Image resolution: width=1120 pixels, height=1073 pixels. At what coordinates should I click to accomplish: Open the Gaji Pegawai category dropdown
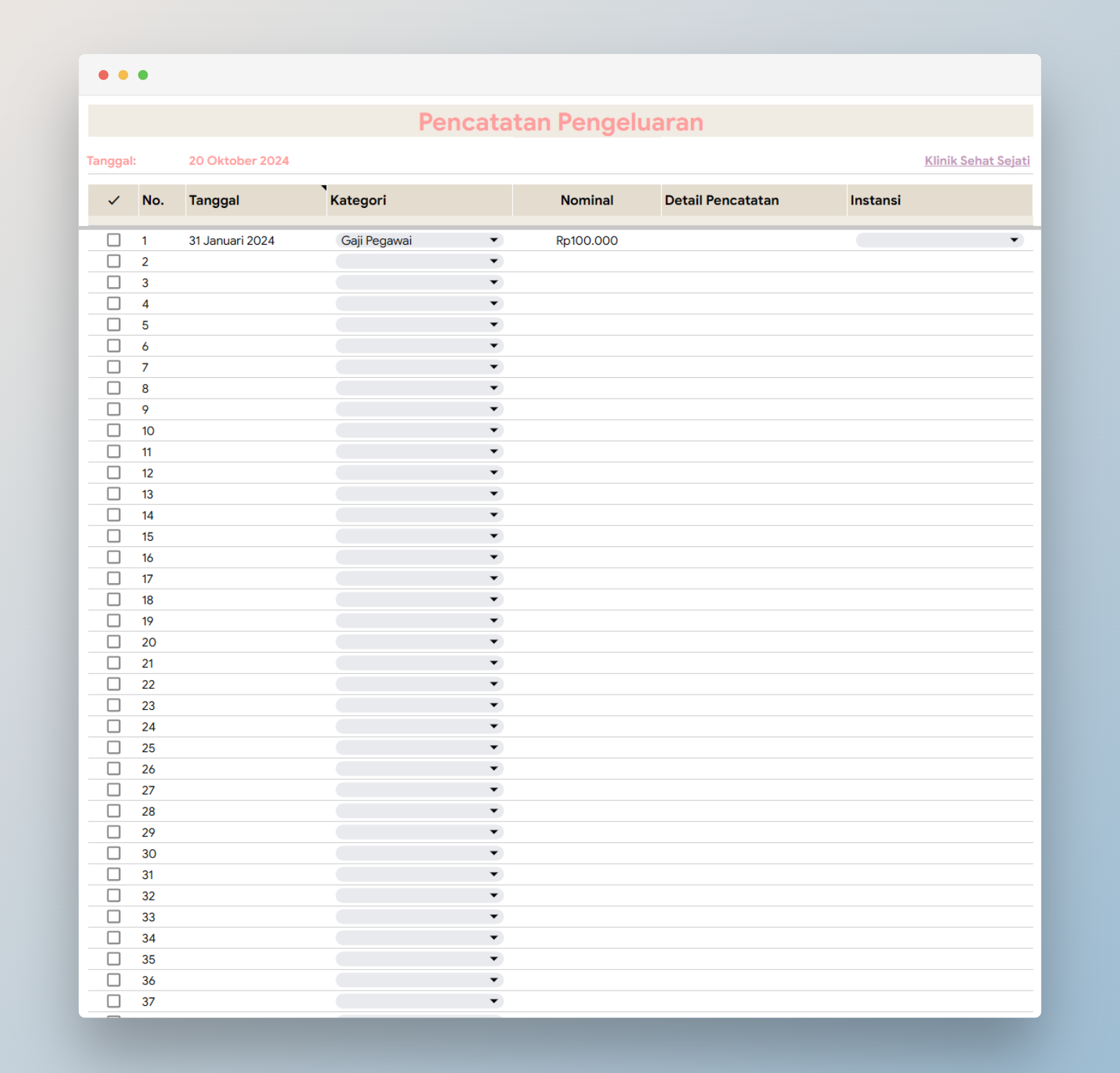tap(419, 241)
